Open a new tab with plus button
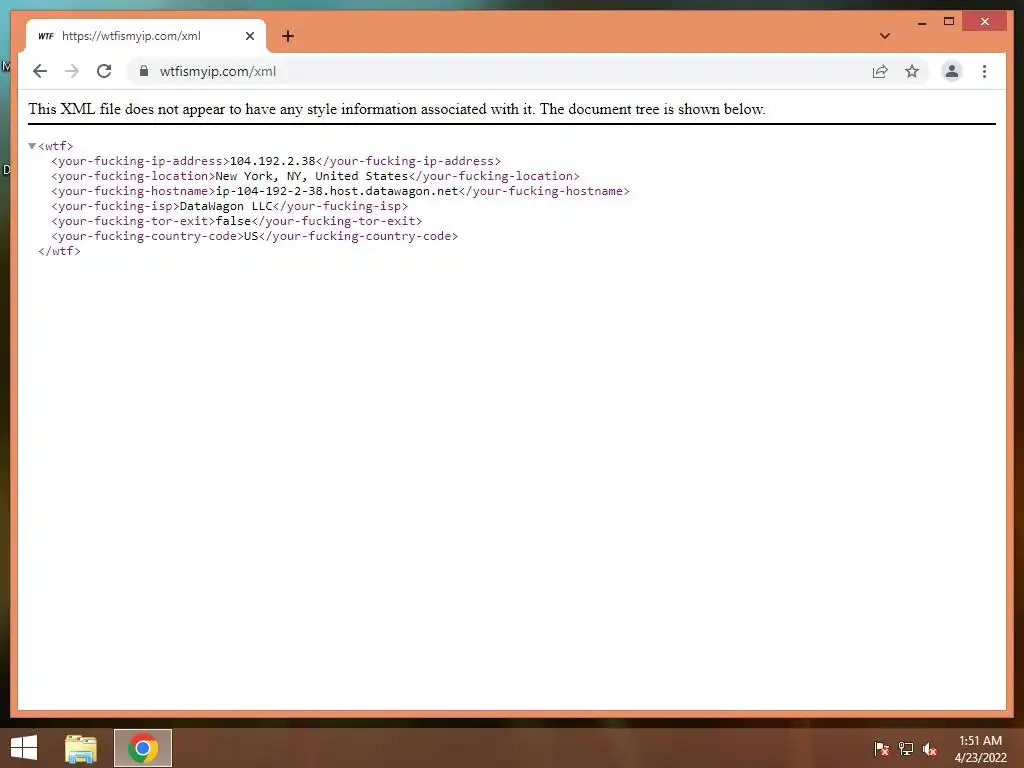Viewport: 1024px width, 768px height. pos(288,36)
